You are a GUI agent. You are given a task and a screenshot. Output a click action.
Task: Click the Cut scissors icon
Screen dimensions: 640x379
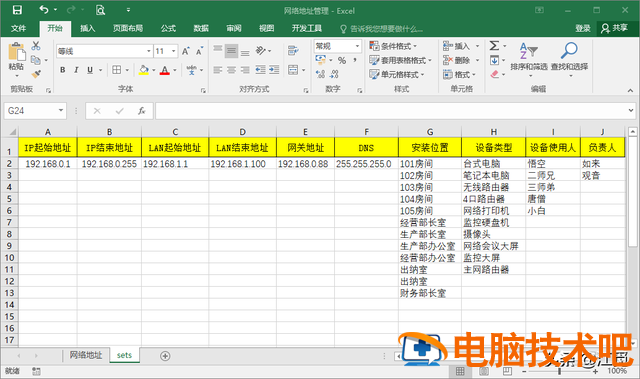pos(36,46)
